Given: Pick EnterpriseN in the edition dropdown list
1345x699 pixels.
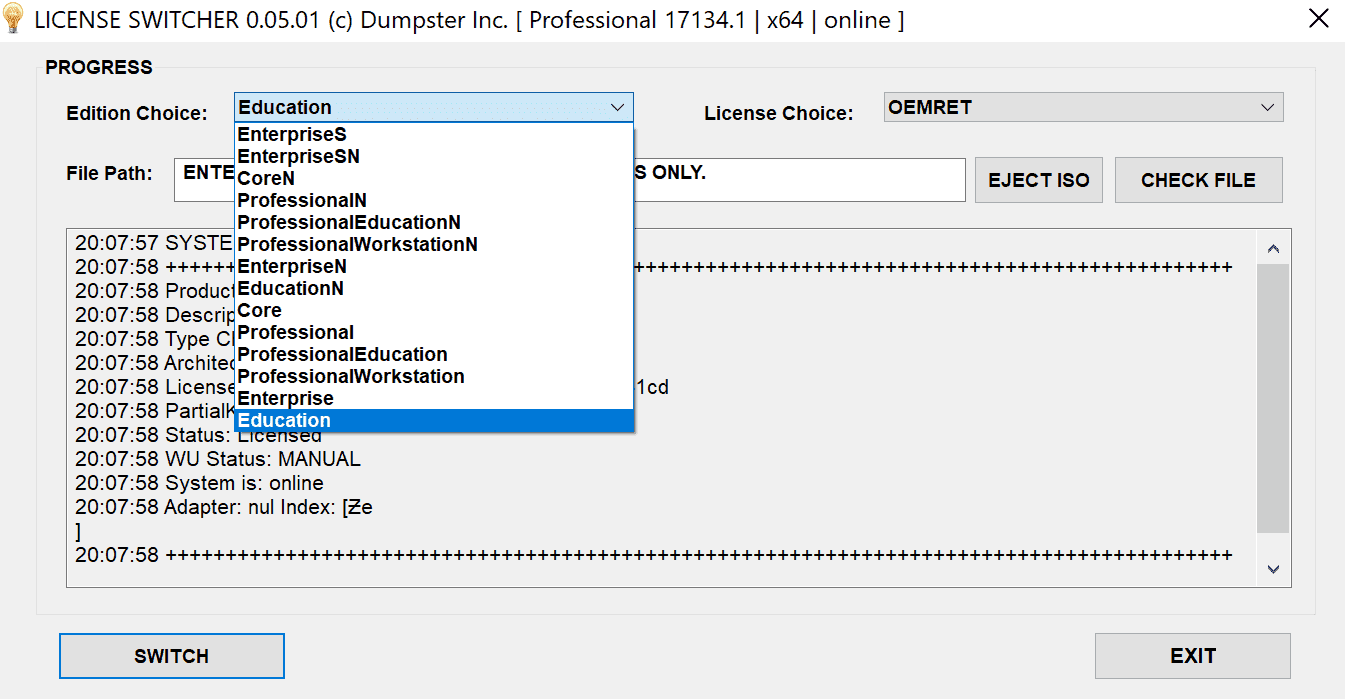Looking at the screenshot, I should pyautogui.click(x=292, y=266).
